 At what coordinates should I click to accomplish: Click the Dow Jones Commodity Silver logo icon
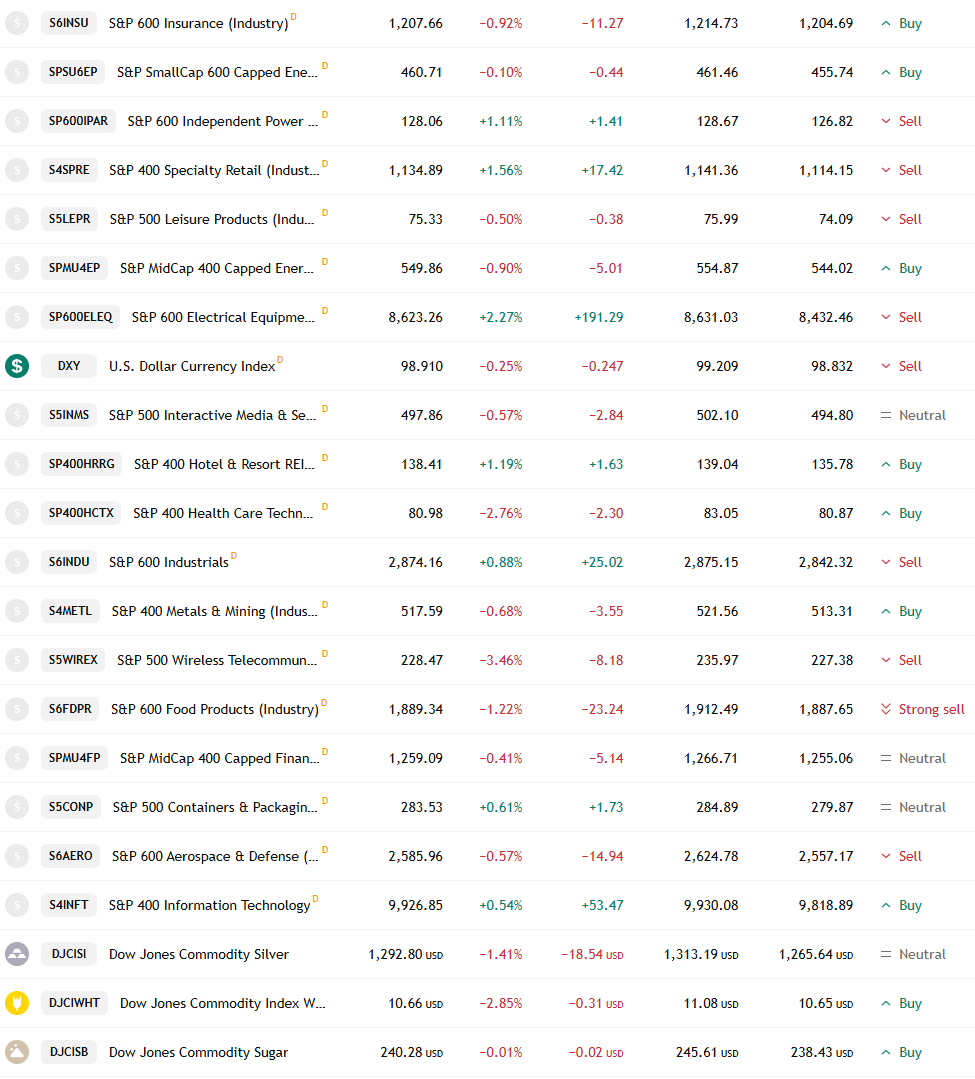coord(17,954)
